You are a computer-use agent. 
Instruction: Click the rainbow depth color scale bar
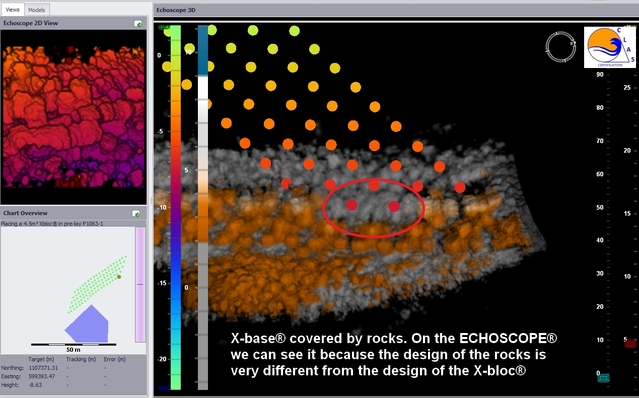(176, 207)
